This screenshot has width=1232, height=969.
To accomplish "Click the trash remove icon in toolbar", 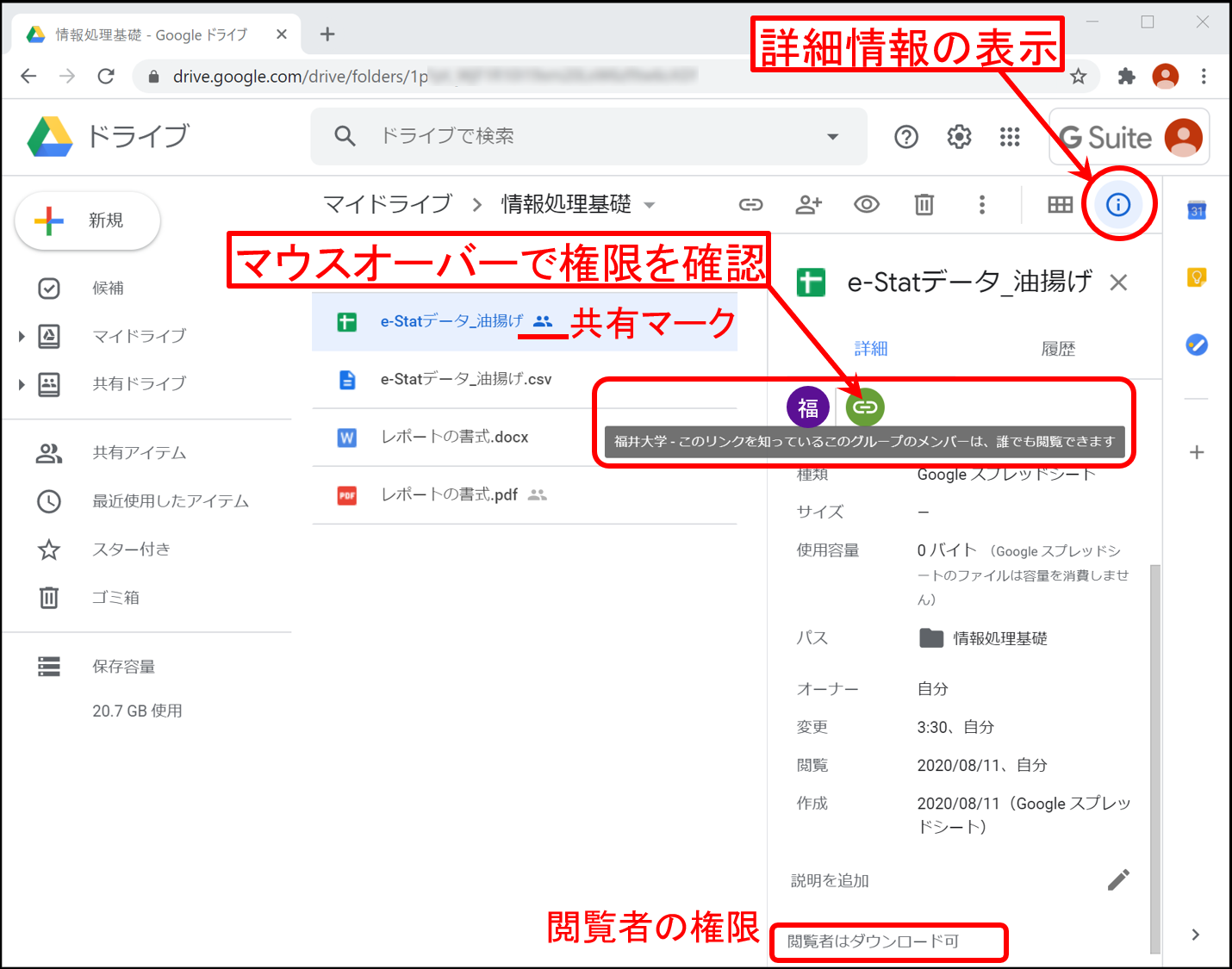I will pyautogui.click(x=924, y=204).
